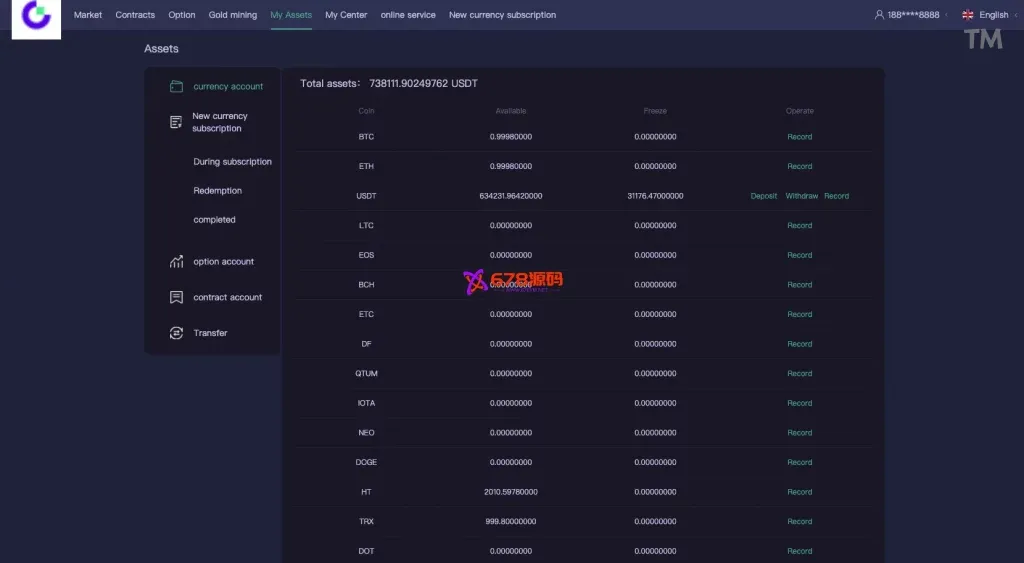Click the New currency subscription sidebar icon
This screenshot has width=1024, height=563.
click(x=176, y=122)
